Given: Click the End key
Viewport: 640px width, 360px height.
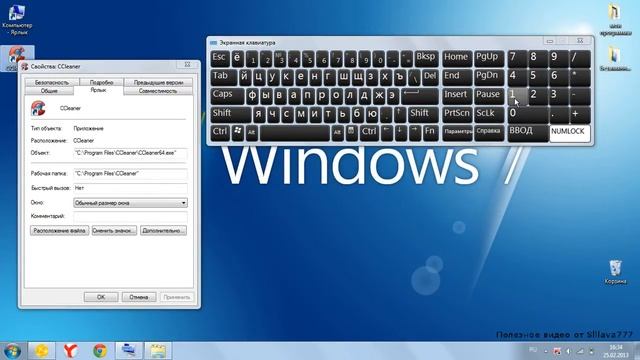Looking at the screenshot, I should click(457, 78).
